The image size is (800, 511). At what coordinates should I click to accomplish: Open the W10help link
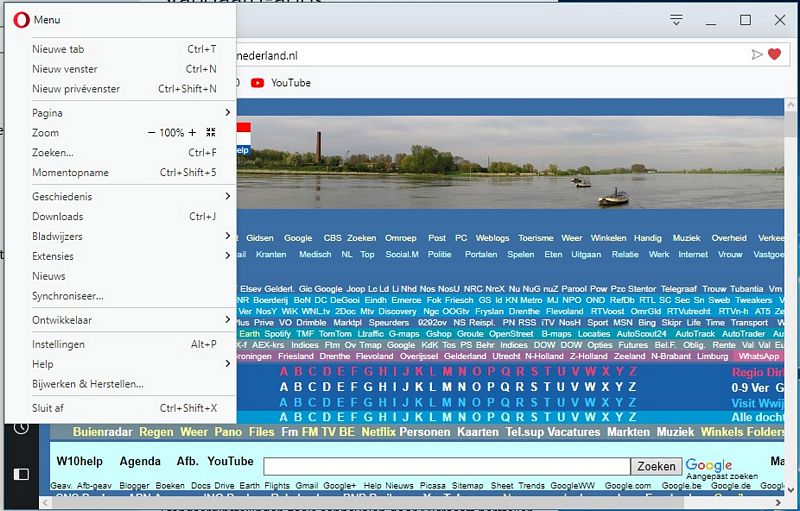tap(80, 461)
